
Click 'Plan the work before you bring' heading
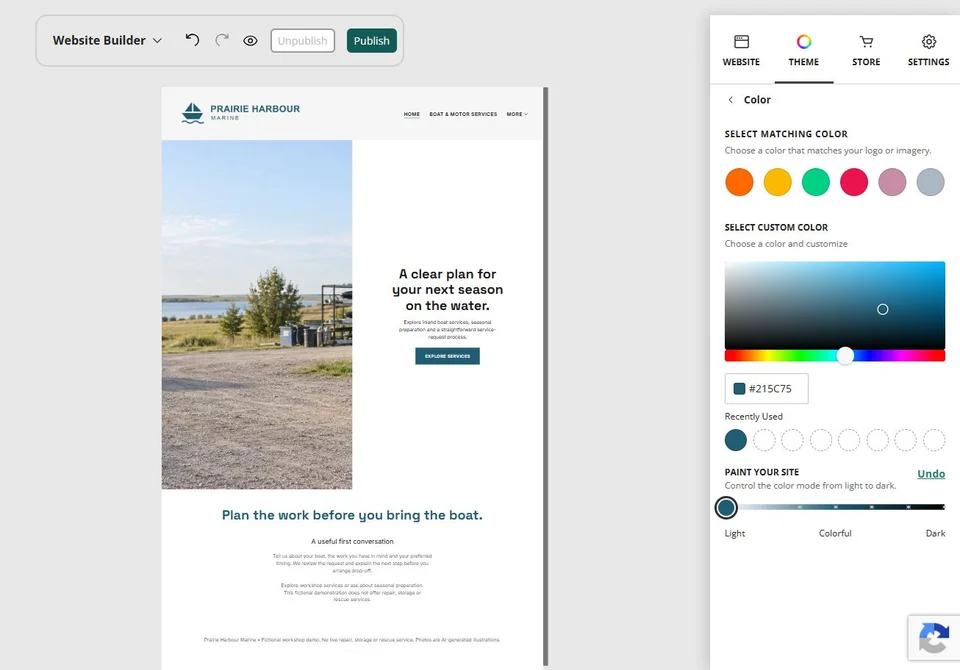352,515
